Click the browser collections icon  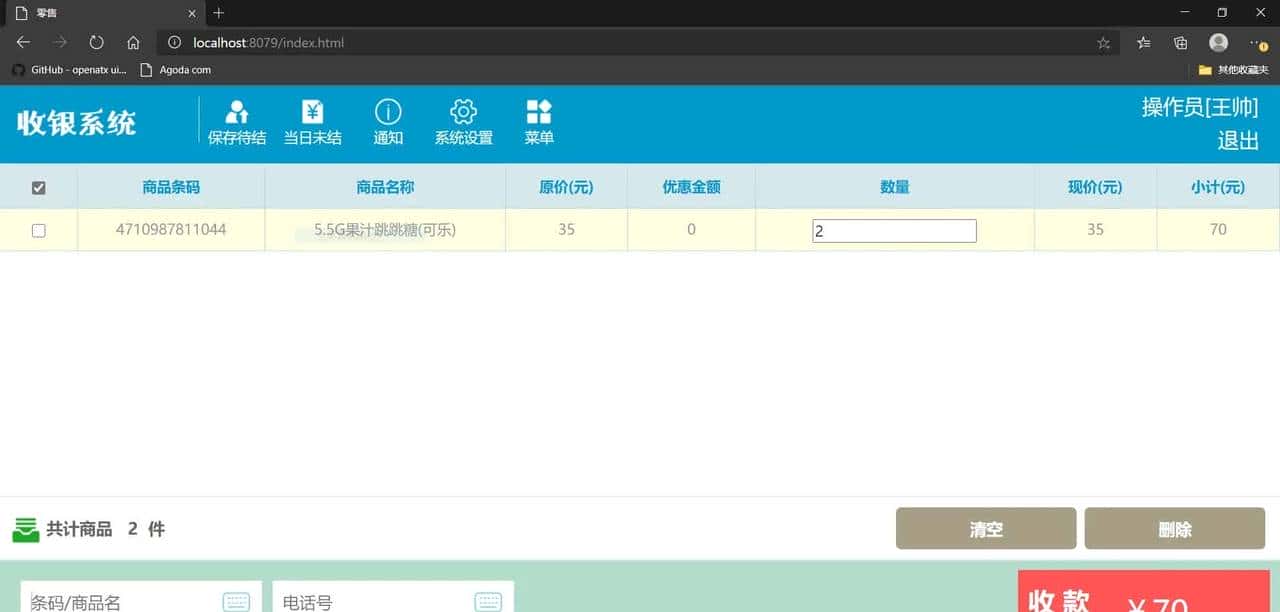(1180, 42)
